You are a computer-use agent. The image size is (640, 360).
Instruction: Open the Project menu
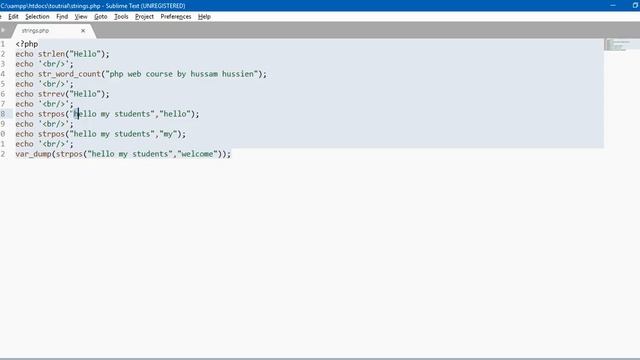coord(144,17)
